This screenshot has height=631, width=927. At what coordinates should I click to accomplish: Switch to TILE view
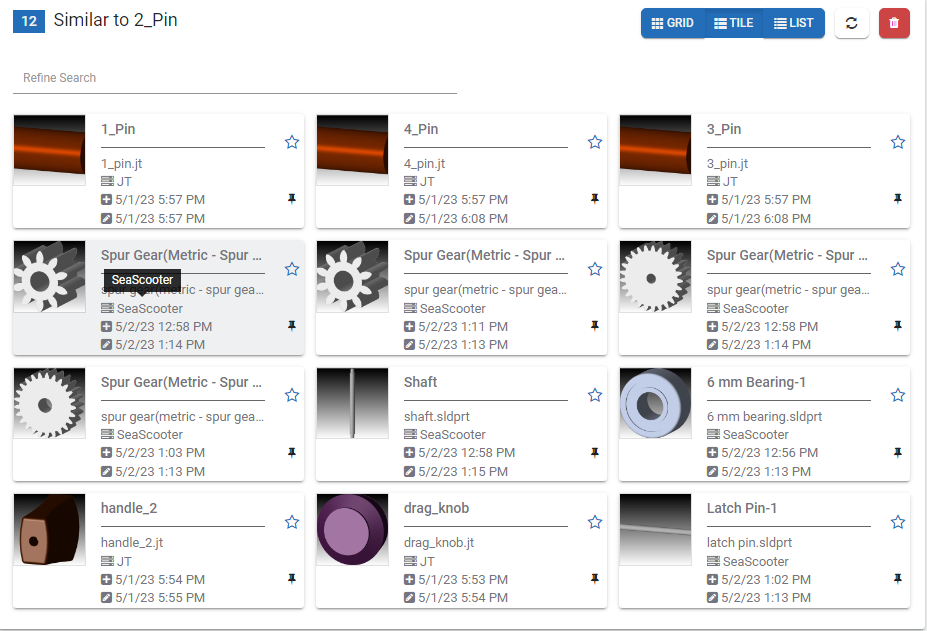[733, 23]
